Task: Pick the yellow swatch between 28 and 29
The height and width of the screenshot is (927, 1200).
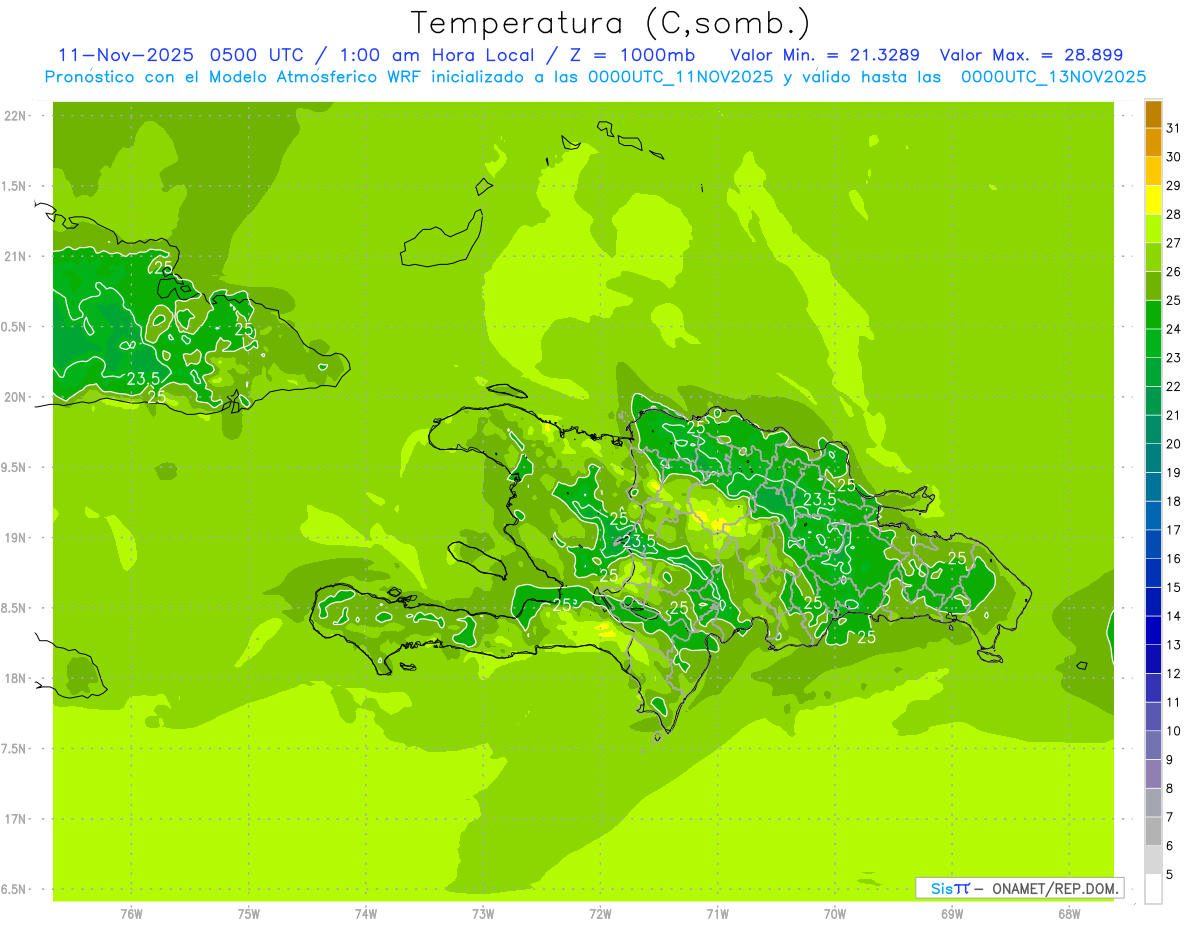Action: pos(1153,200)
